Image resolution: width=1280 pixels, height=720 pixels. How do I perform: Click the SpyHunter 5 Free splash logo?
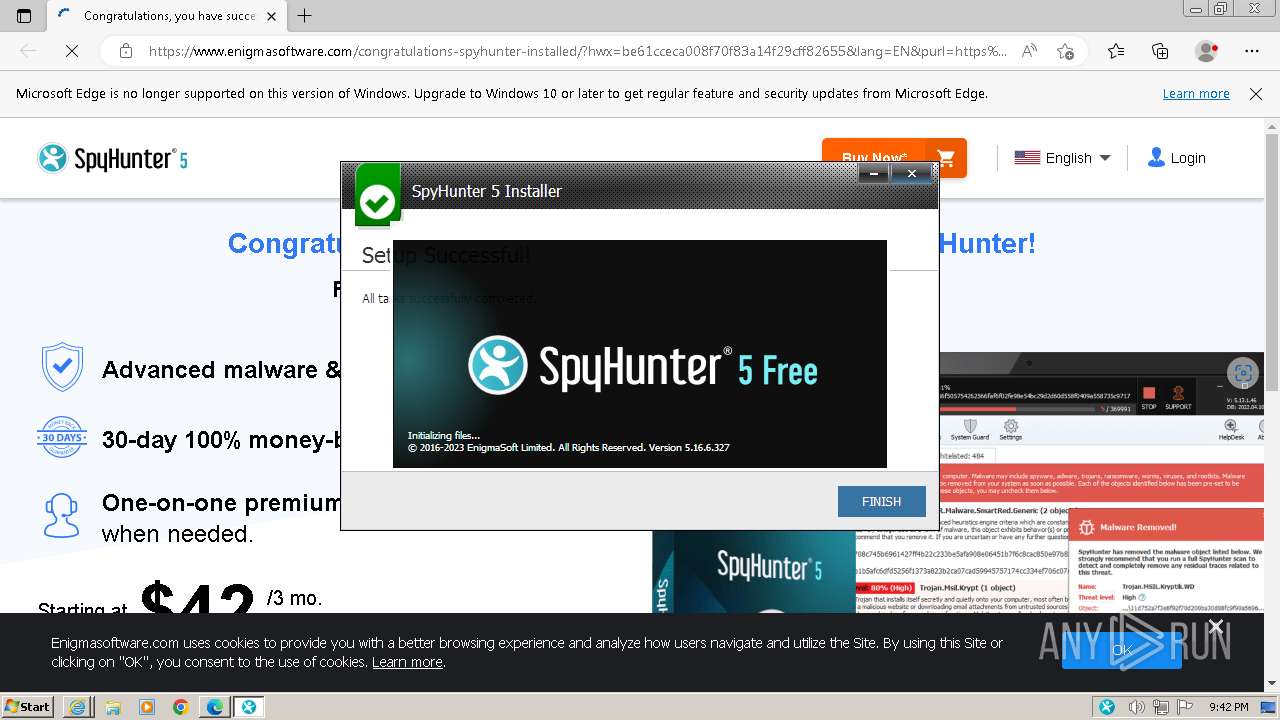click(x=643, y=366)
